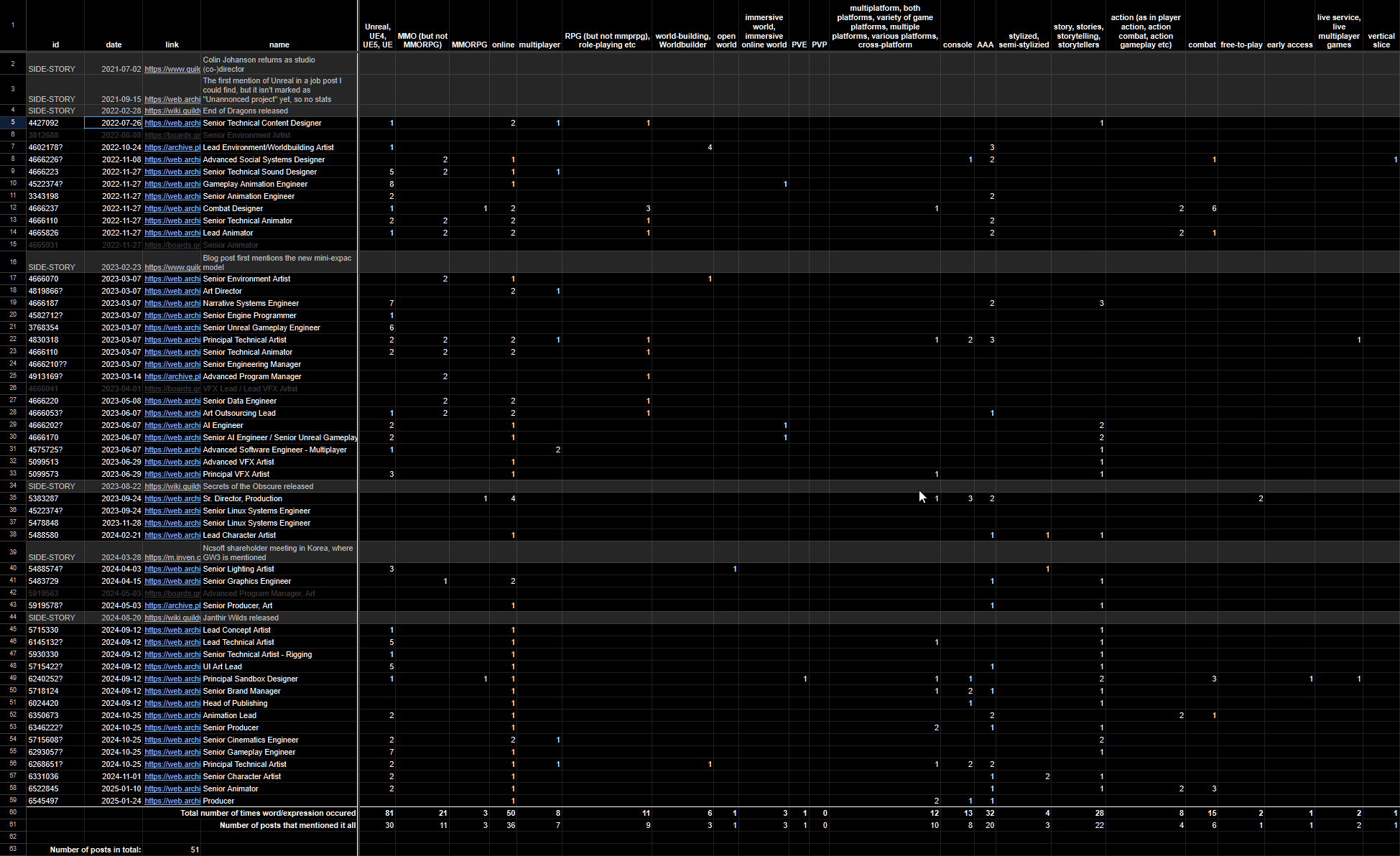The image size is (1400, 856).
Task: Select the id cell 4427092
Action: click(x=55, y=123)
